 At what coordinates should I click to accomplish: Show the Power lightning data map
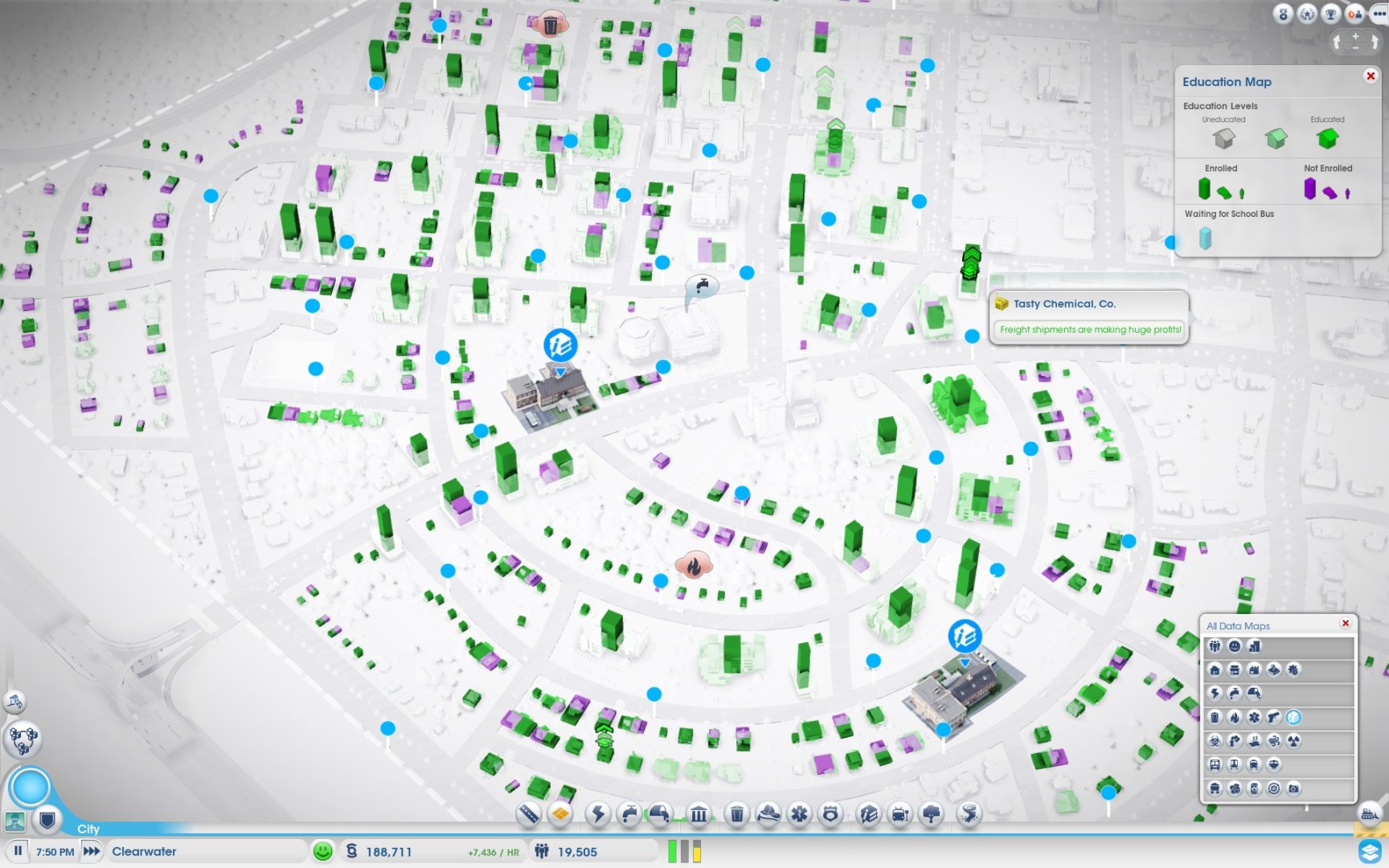[1215, 693]
